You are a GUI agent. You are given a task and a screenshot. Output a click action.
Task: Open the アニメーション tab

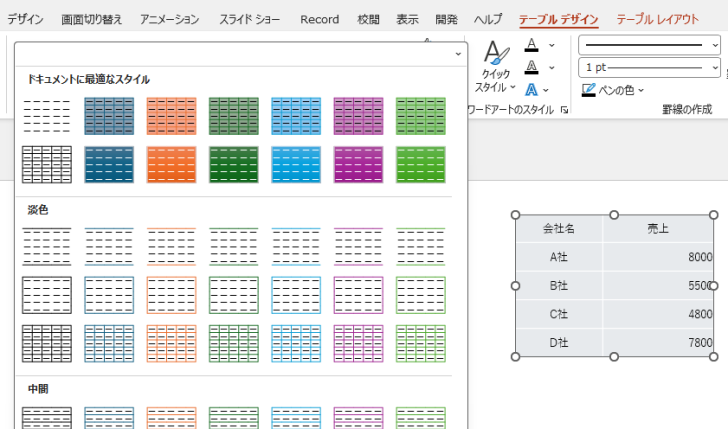[x=169, y=20]
